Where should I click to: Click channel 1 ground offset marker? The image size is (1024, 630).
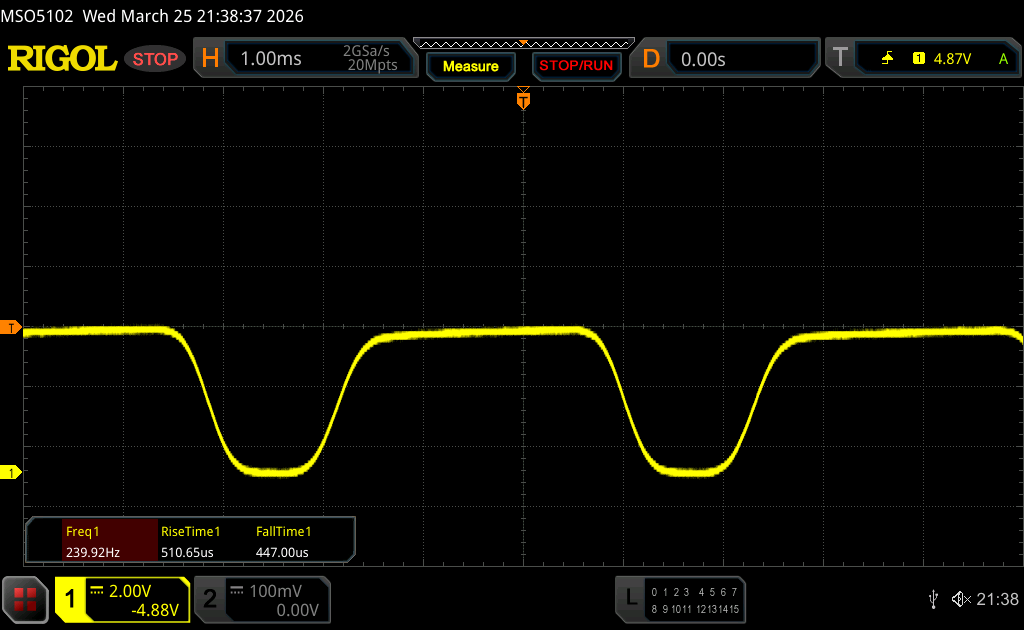click(x=11, y=472)
